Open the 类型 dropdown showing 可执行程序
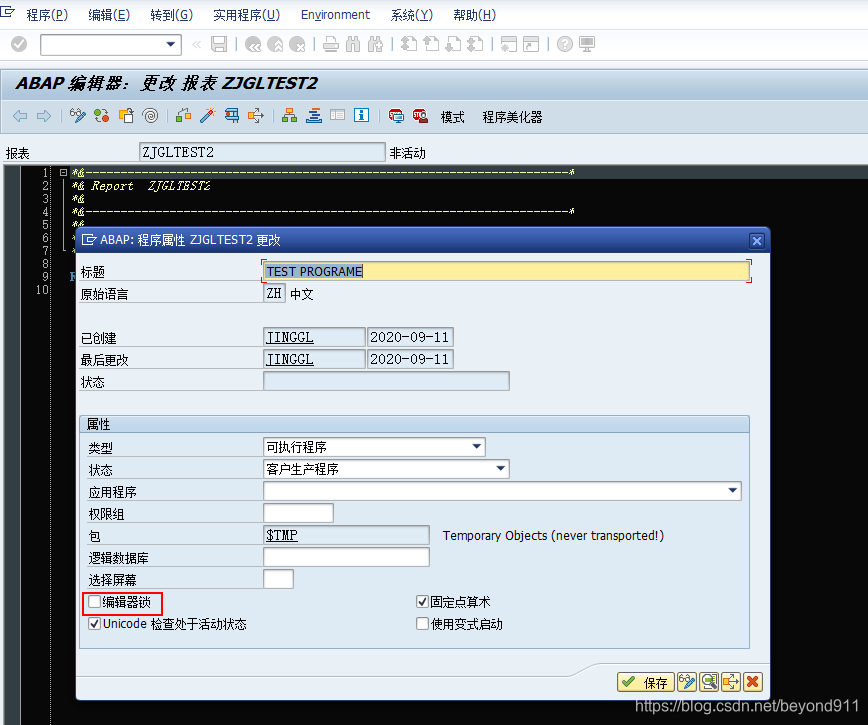Viewport: 868px width, 725px height. coord(477,447)
